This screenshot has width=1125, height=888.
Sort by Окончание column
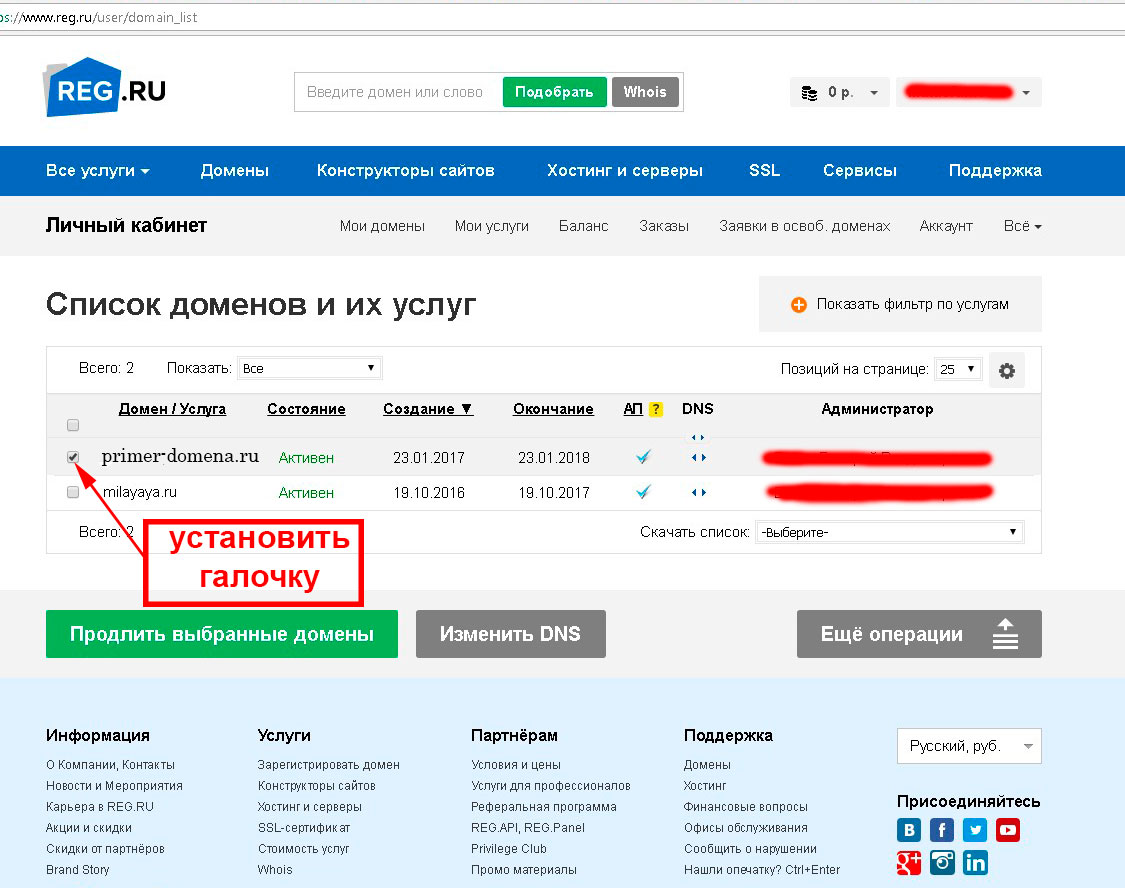point(553,409)
